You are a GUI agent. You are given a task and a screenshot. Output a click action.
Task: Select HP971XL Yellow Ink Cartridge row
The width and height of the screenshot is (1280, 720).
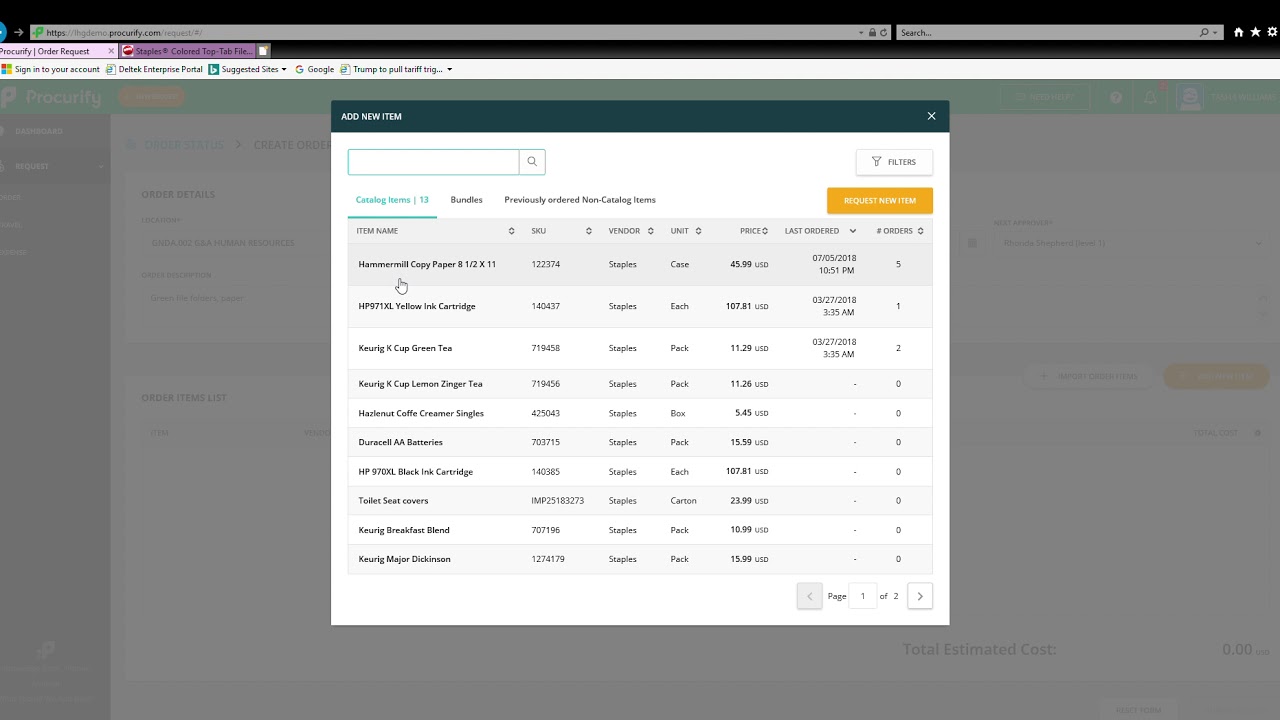pos(640,306)
